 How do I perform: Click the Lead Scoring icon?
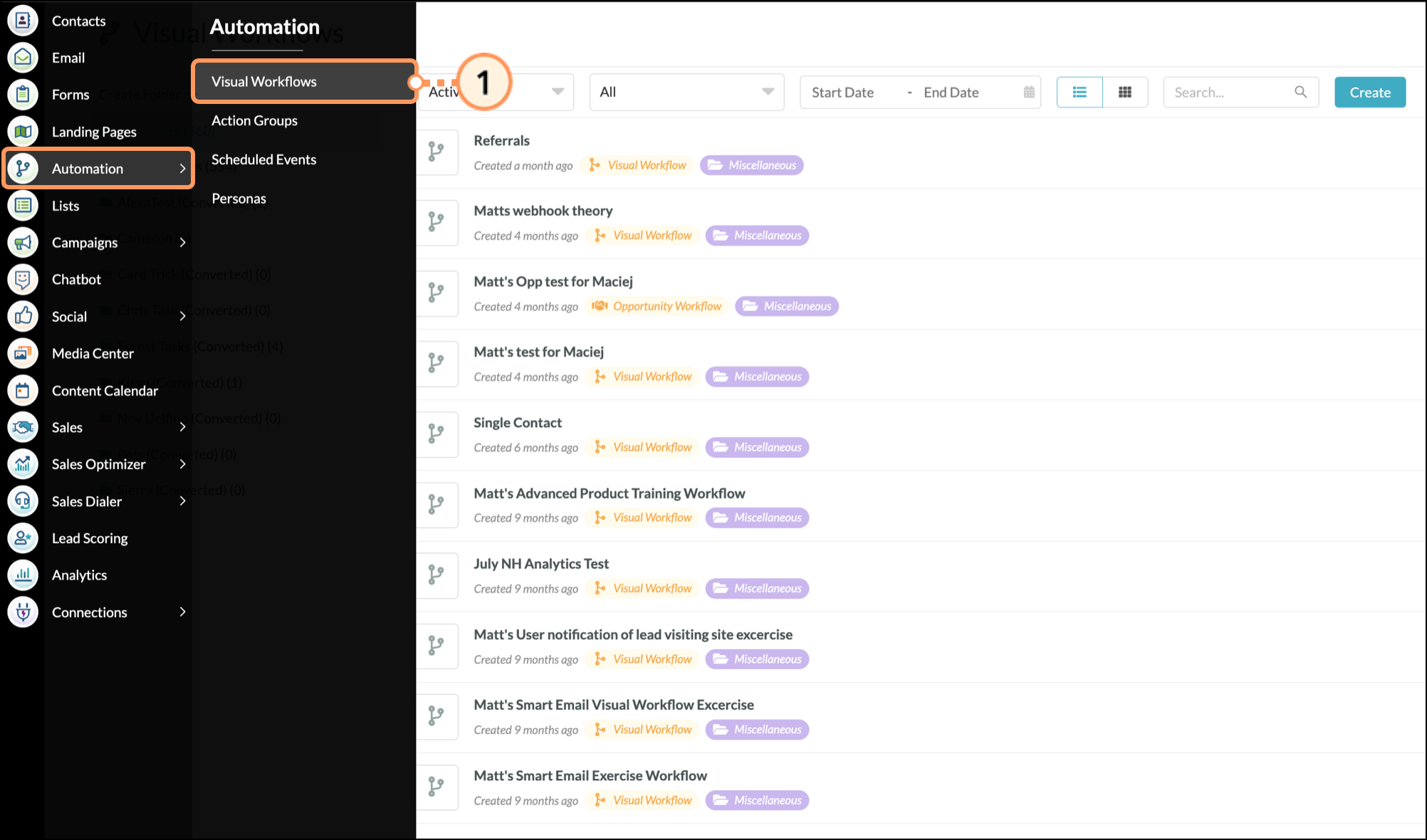click(23, 538)
